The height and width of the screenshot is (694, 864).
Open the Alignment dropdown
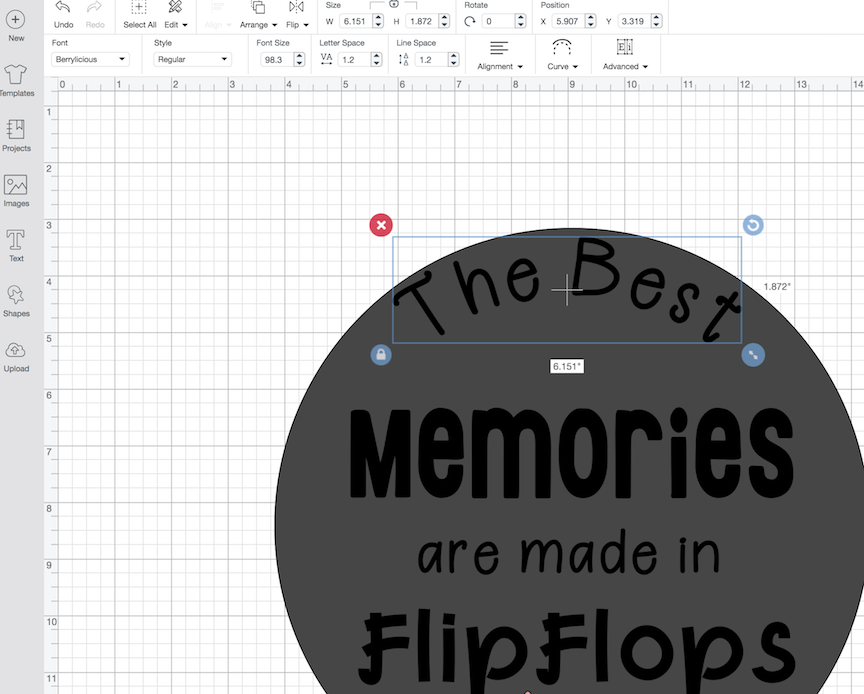coord(499,55)
